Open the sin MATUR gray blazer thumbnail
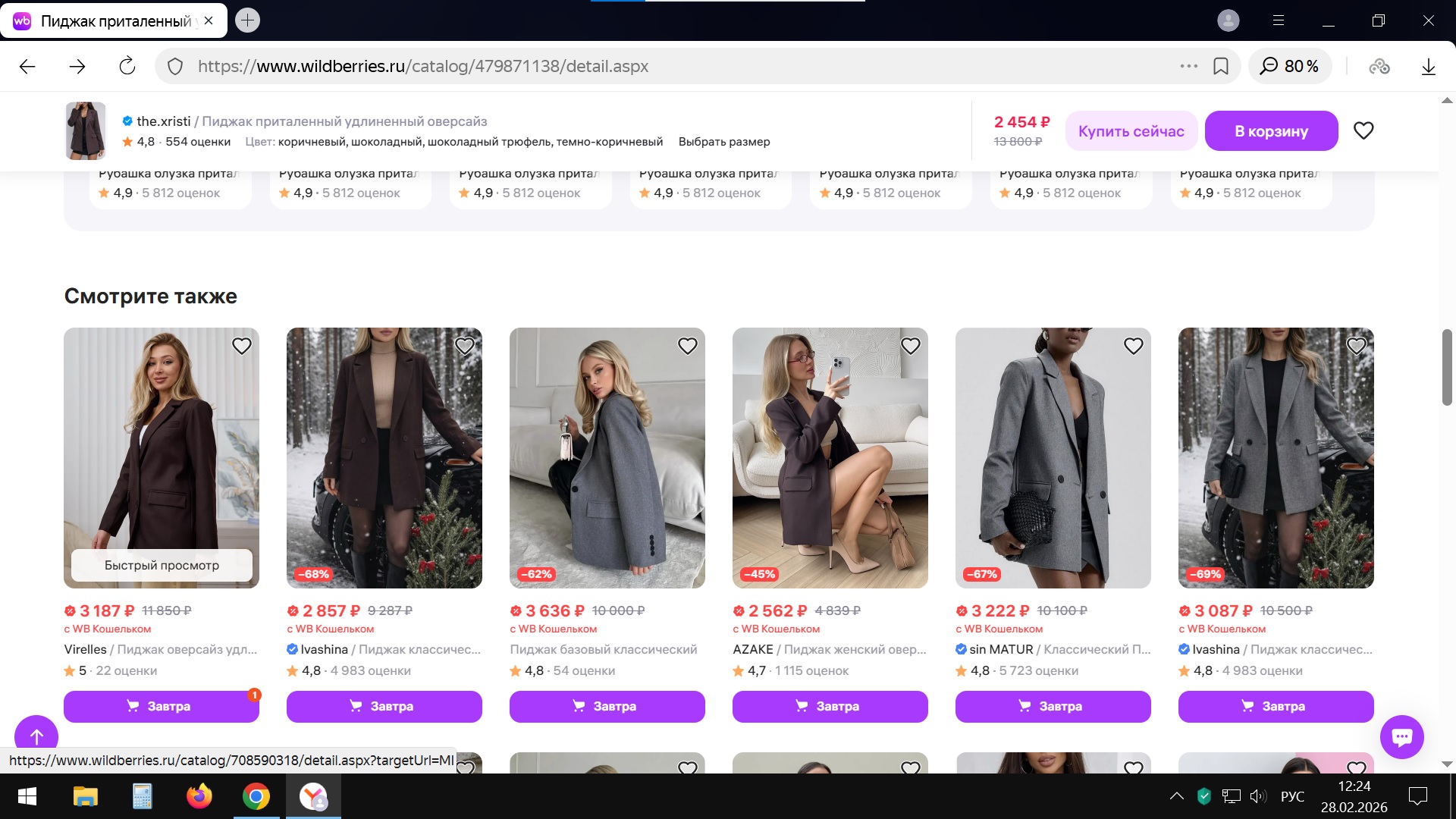The image size is (1456, 819). pyautogui.click(x=1053, y=457)
